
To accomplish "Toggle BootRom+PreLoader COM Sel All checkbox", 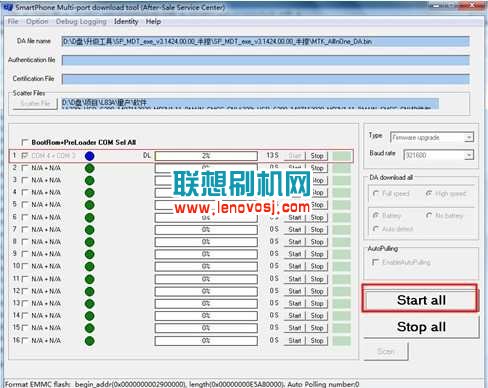I will coord(24,142).
